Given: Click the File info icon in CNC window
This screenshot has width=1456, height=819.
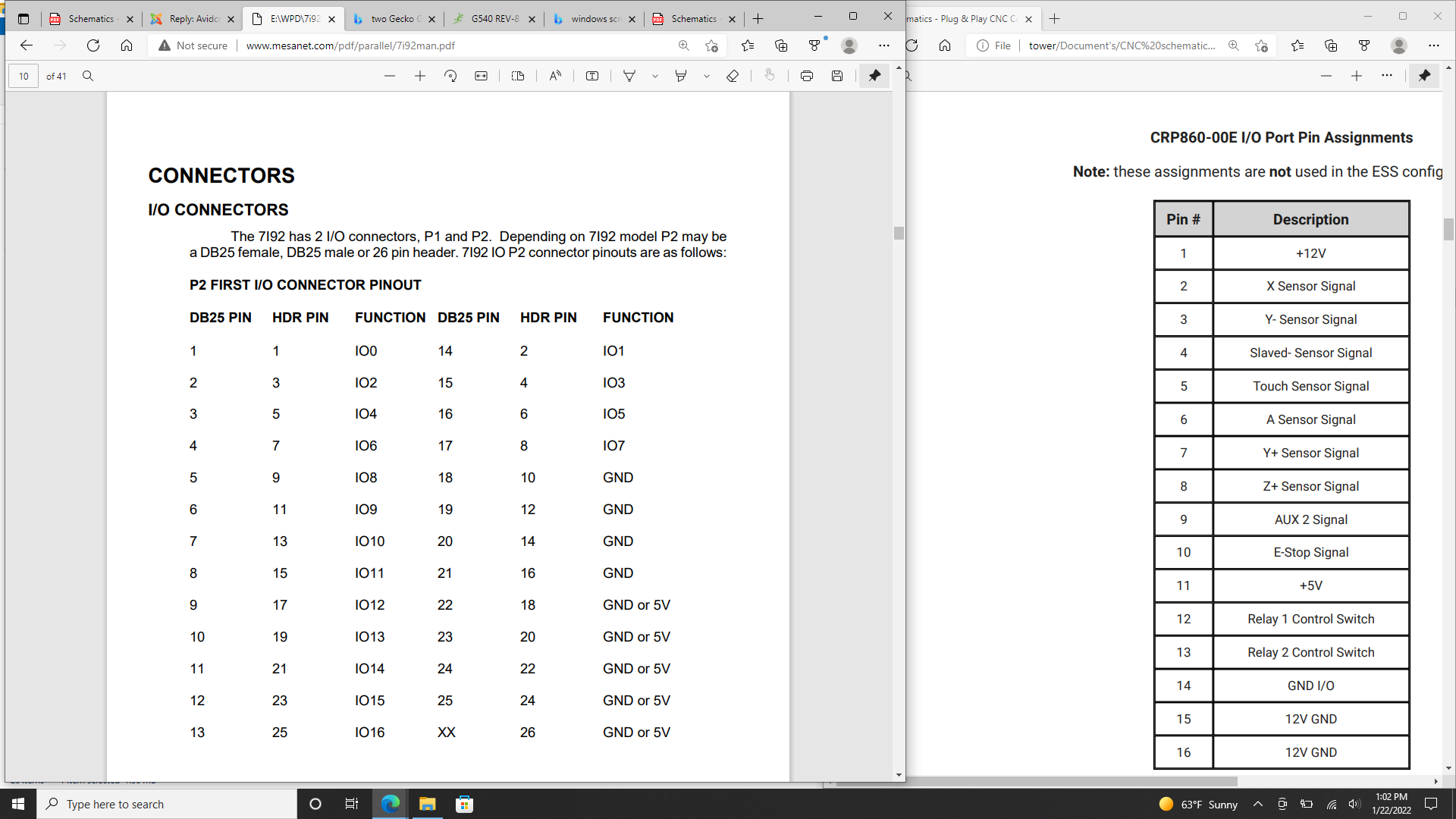Looking at the screenshot, I should coord(983,45).
